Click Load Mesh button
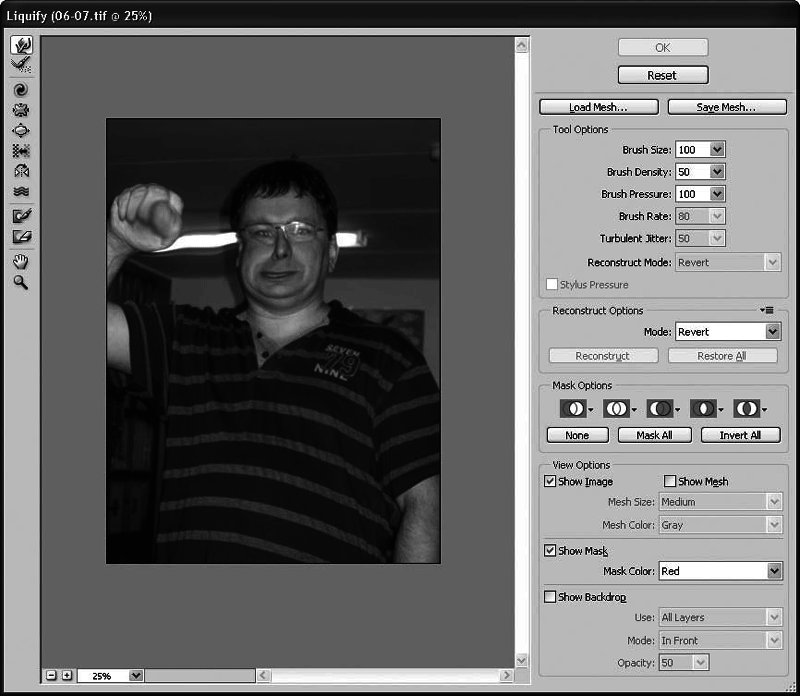This screenshot has width=800, height=696. 598,107
